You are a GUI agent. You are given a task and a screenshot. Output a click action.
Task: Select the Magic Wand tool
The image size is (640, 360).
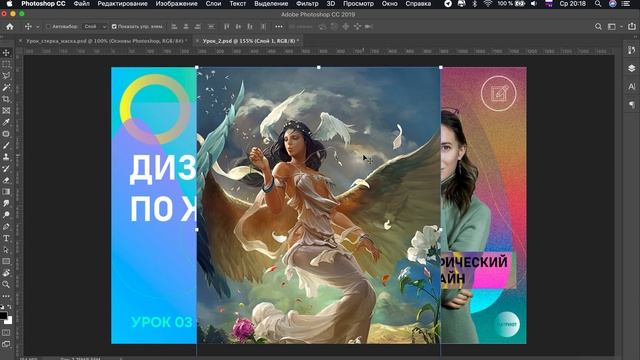click(x=6, y=87)
